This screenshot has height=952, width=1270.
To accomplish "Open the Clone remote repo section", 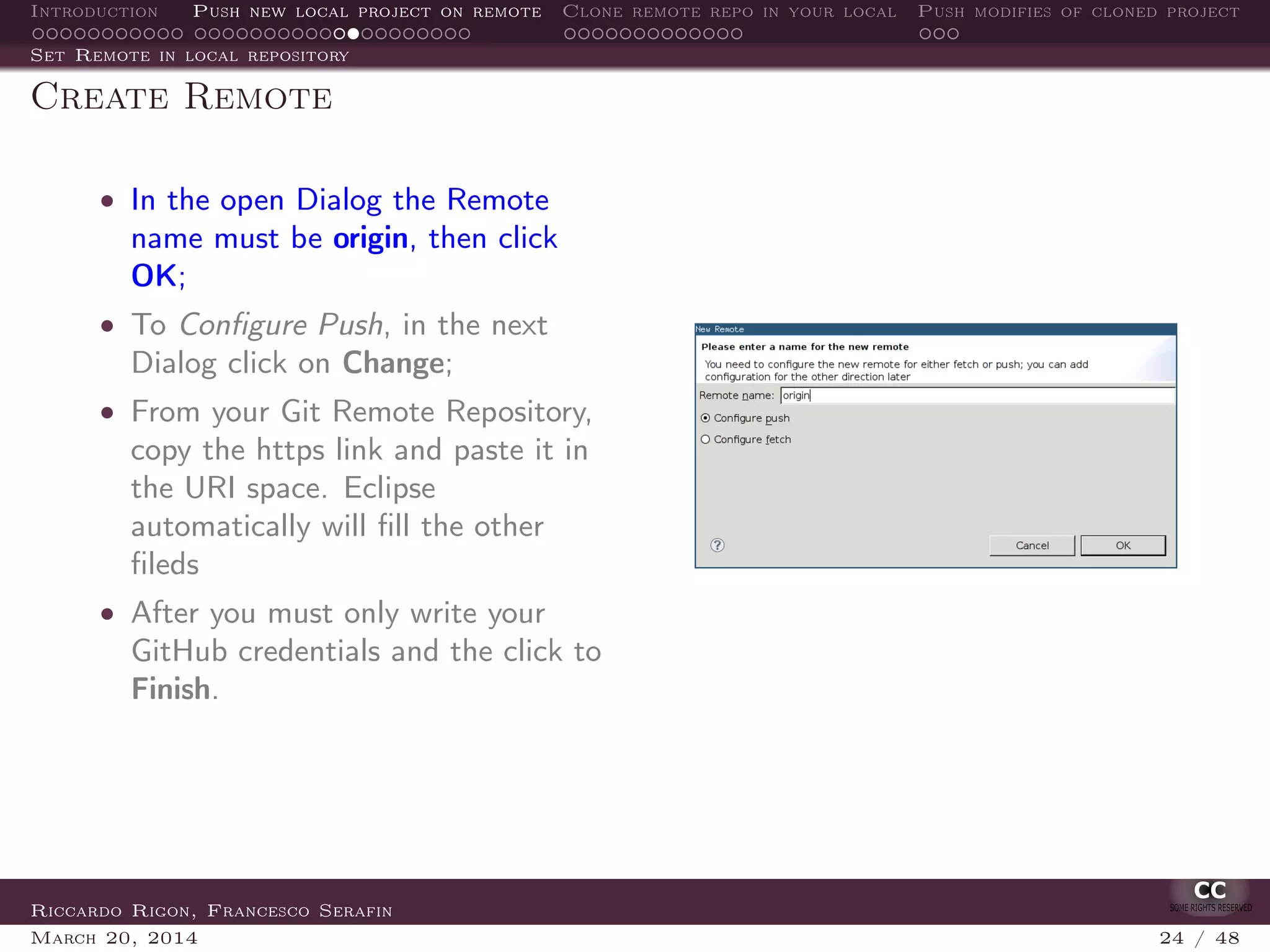I will (x=729, y=12).
